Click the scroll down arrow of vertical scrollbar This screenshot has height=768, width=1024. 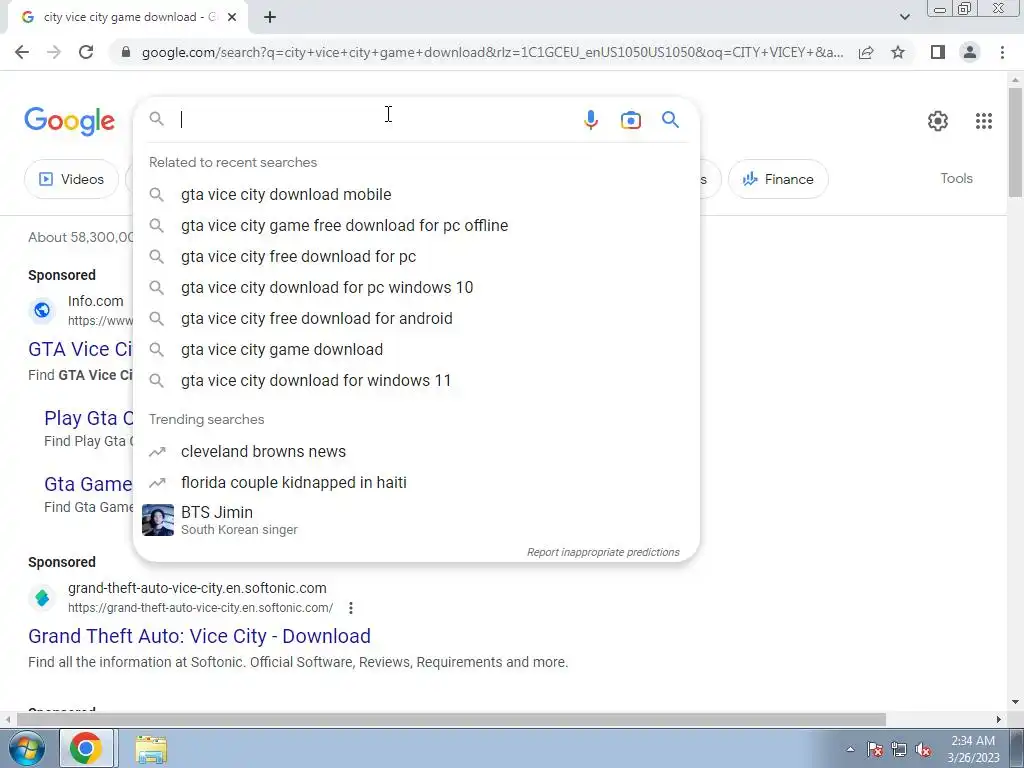coord(1015,702)
